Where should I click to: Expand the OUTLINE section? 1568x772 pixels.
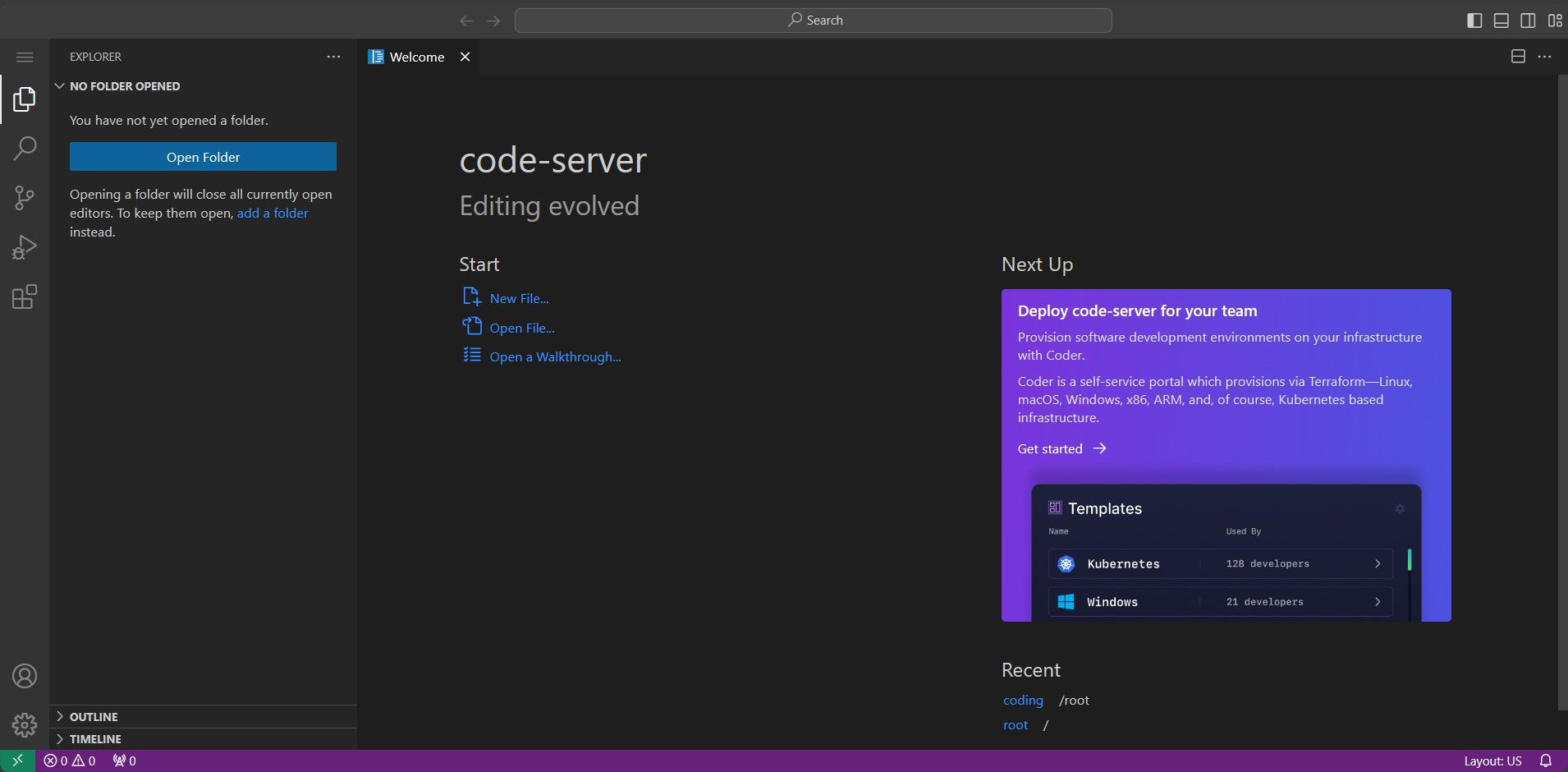[203, 717]
